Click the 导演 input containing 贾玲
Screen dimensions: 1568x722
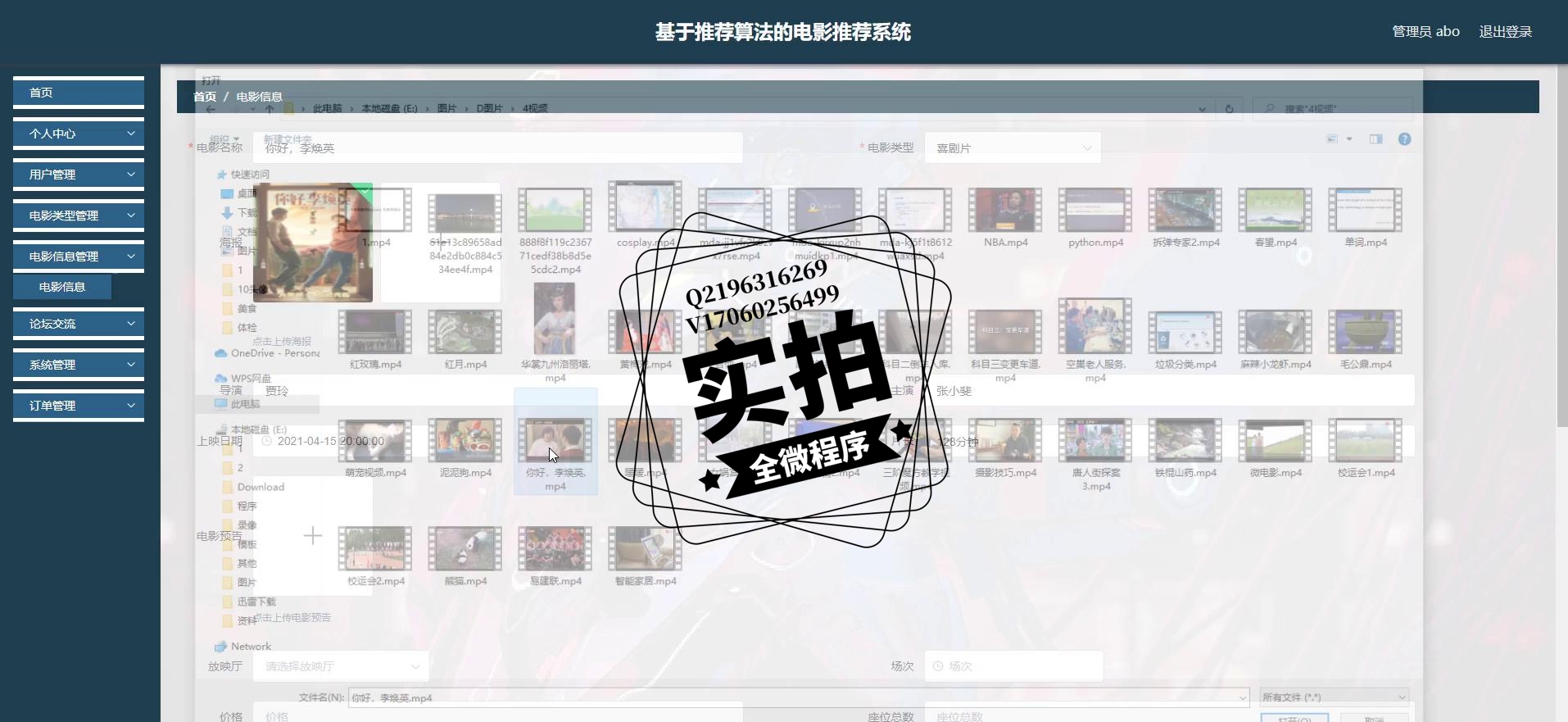(x=498, y=391)
